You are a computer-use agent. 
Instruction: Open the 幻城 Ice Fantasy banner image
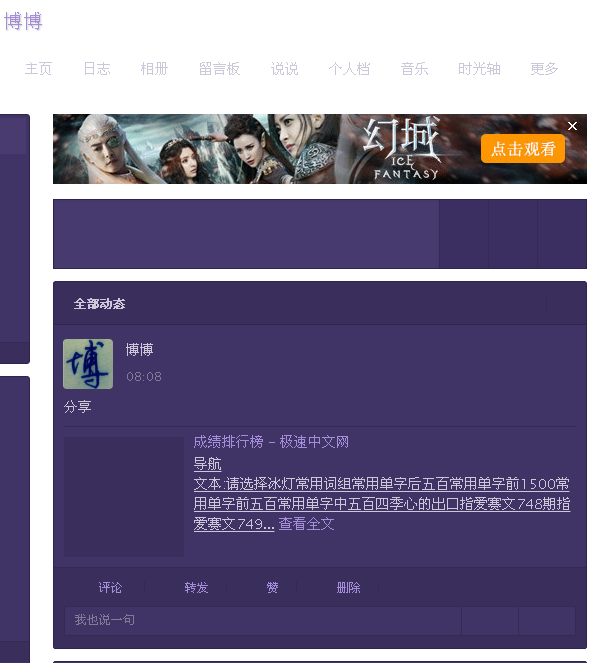[320, 149]
